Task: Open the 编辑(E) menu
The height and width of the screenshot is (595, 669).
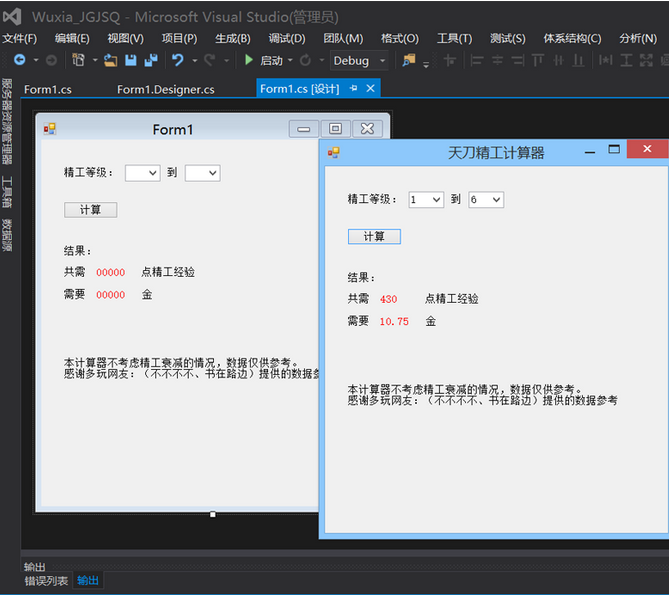Action: (72, 38)
